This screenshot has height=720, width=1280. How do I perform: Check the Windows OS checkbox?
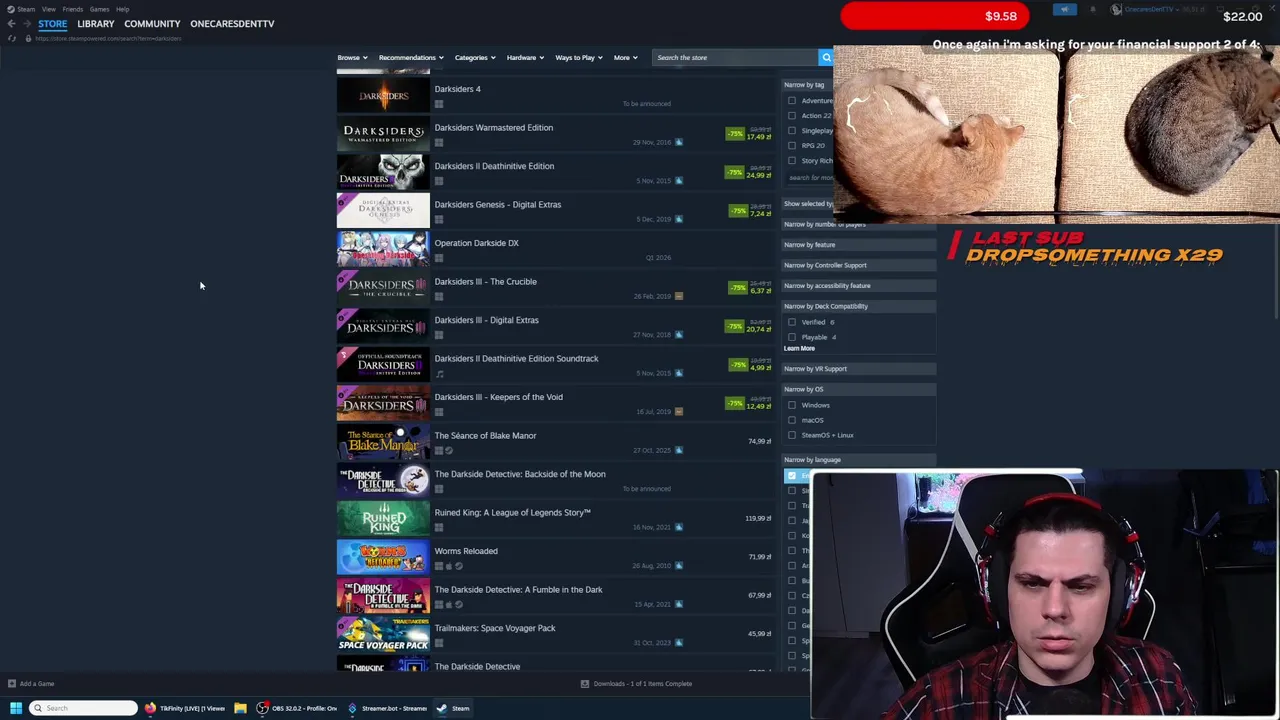[792, 405]
